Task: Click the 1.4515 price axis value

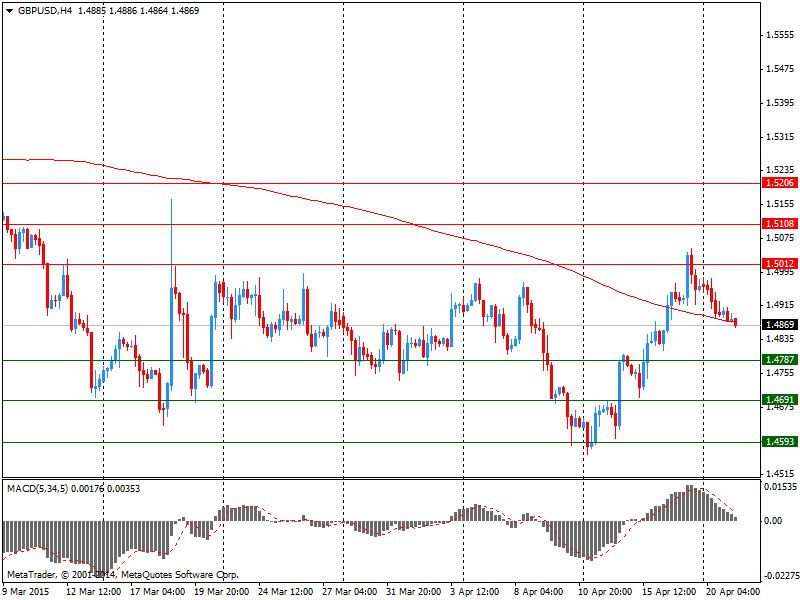Action: click(781, 474)
